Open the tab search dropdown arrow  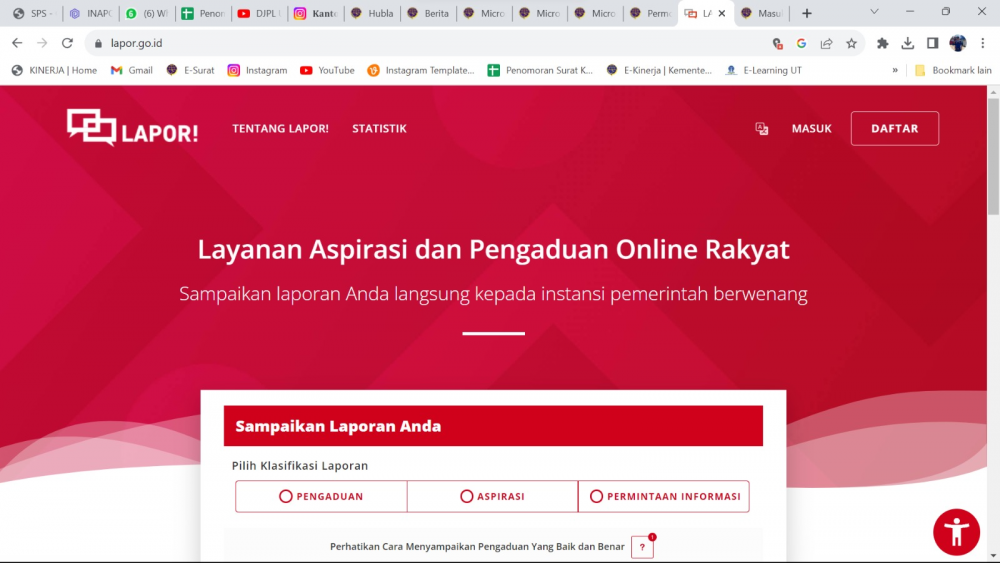[x=874, y=12]
